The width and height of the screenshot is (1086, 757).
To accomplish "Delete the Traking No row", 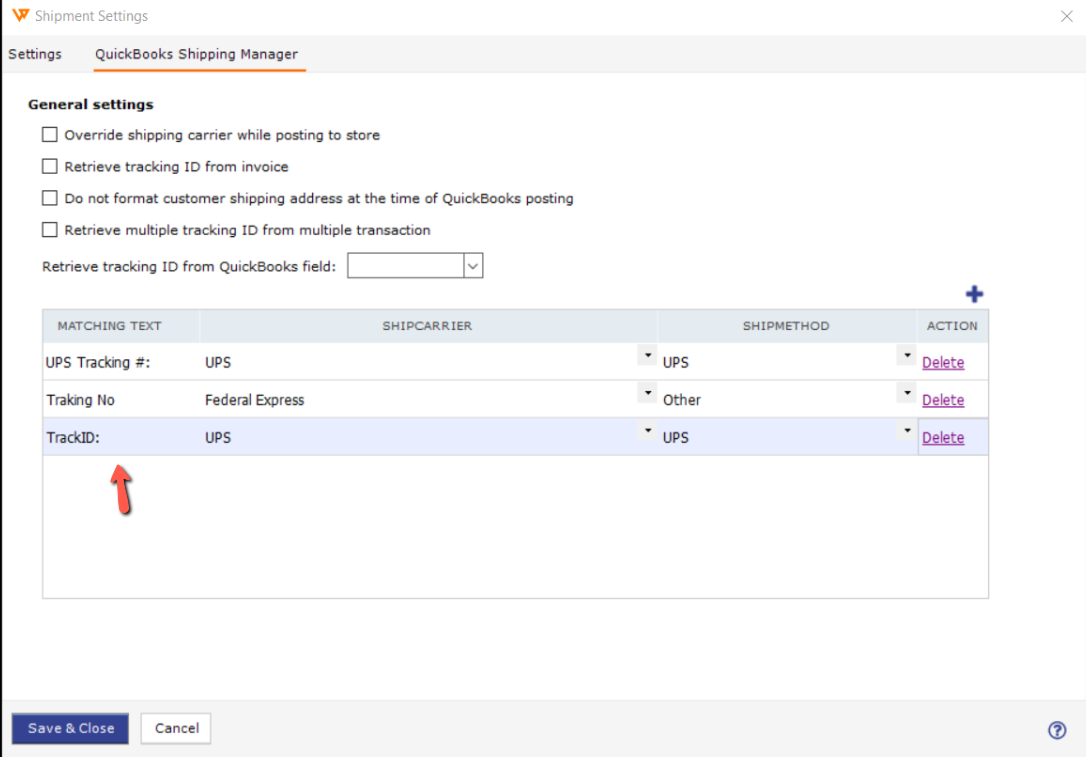I will (x=943, y=400).
